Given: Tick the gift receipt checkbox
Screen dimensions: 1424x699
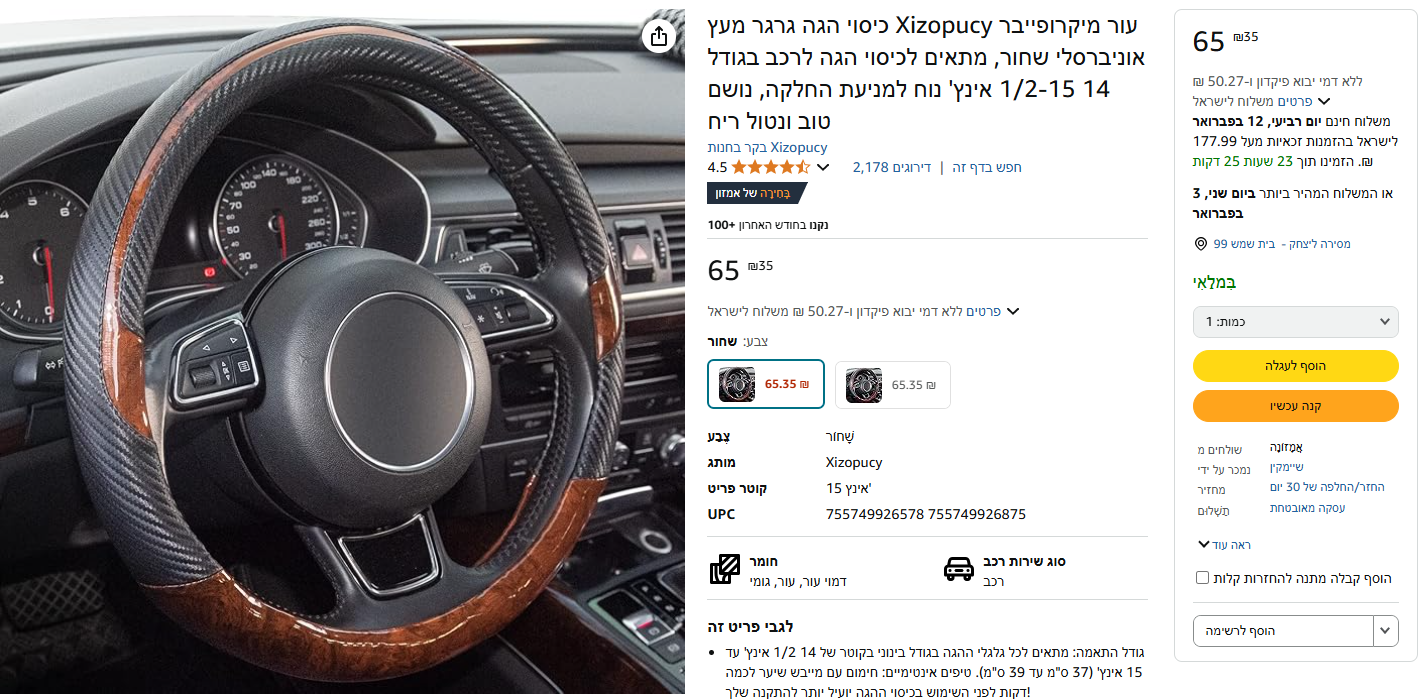Looking at the screenshot, I should (x=1202, y=578).
